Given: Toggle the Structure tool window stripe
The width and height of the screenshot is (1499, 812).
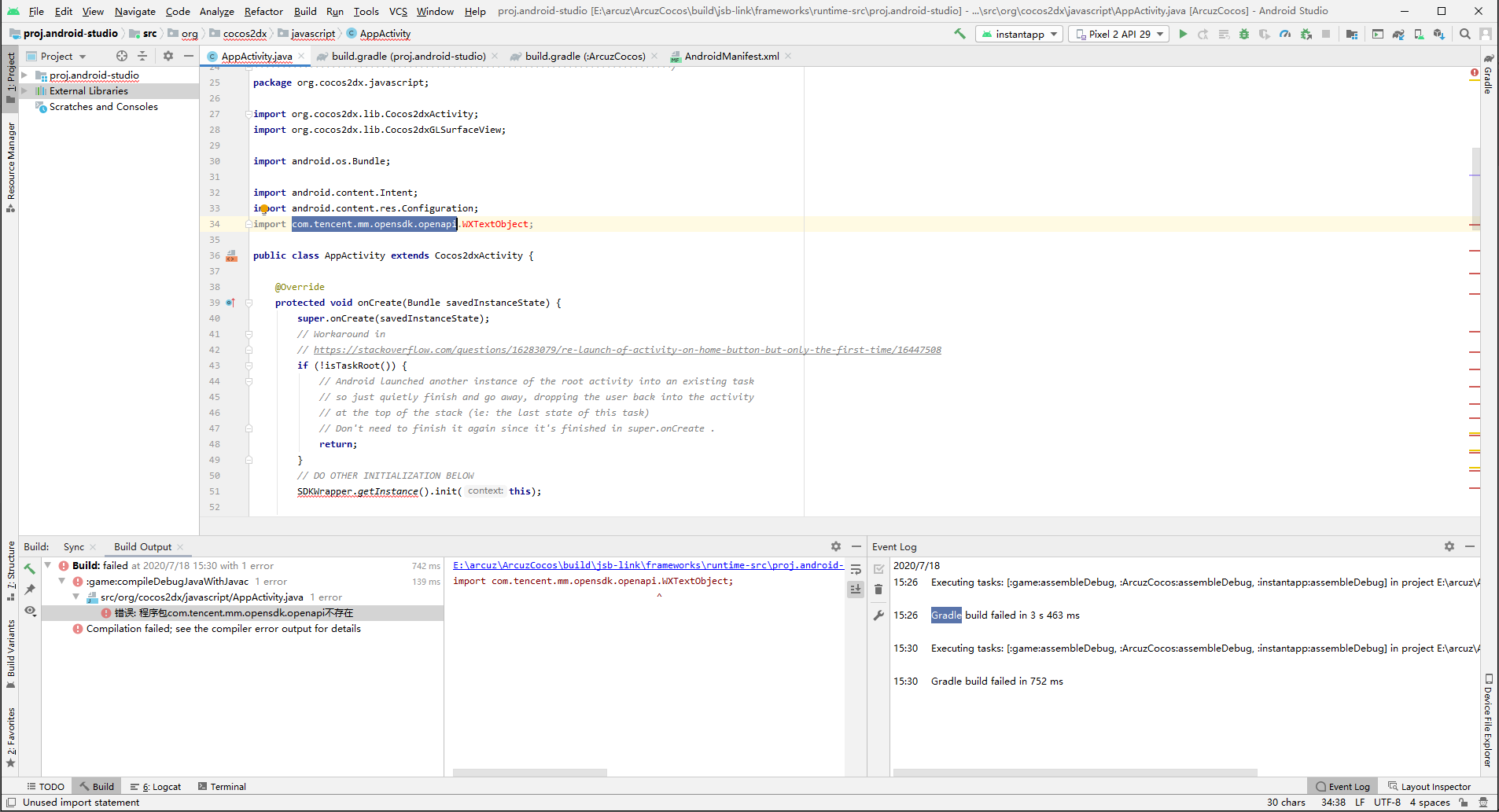Looking at the screenshot, I should [10, 571].
